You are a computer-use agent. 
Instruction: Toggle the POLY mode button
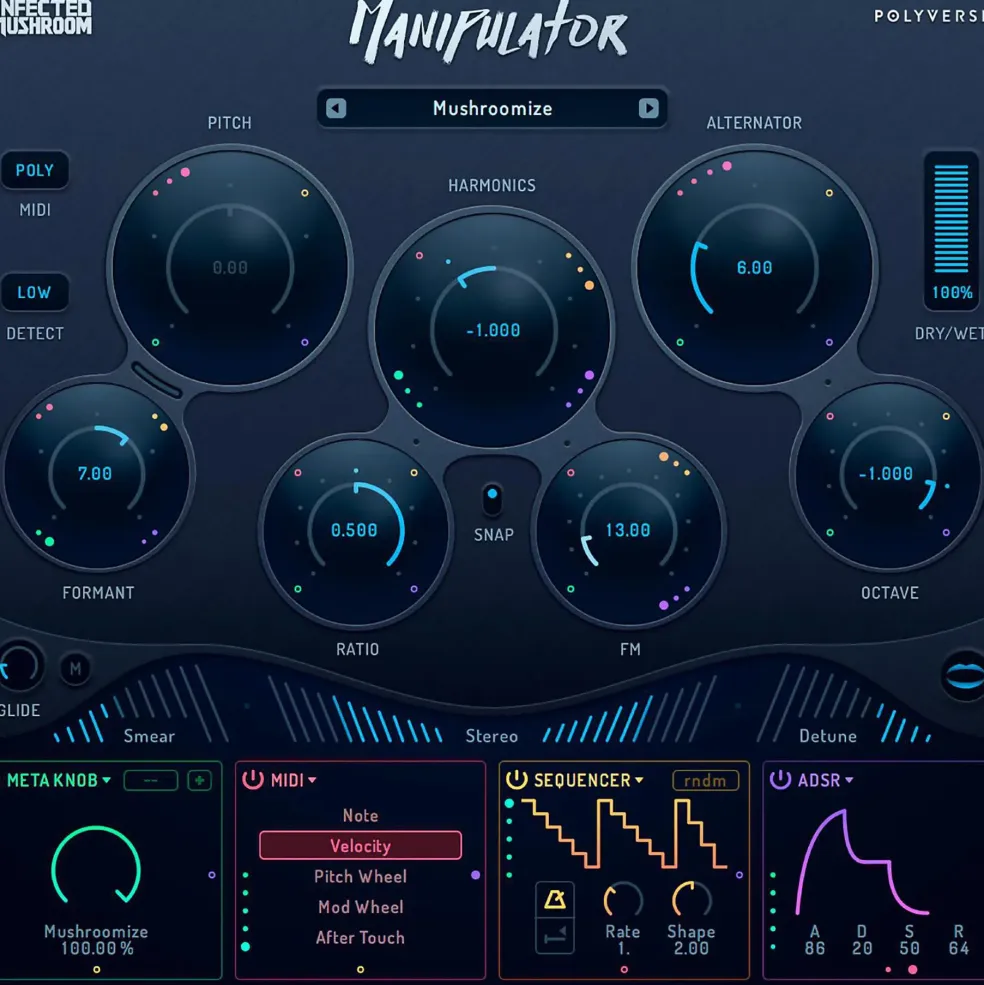35,170
